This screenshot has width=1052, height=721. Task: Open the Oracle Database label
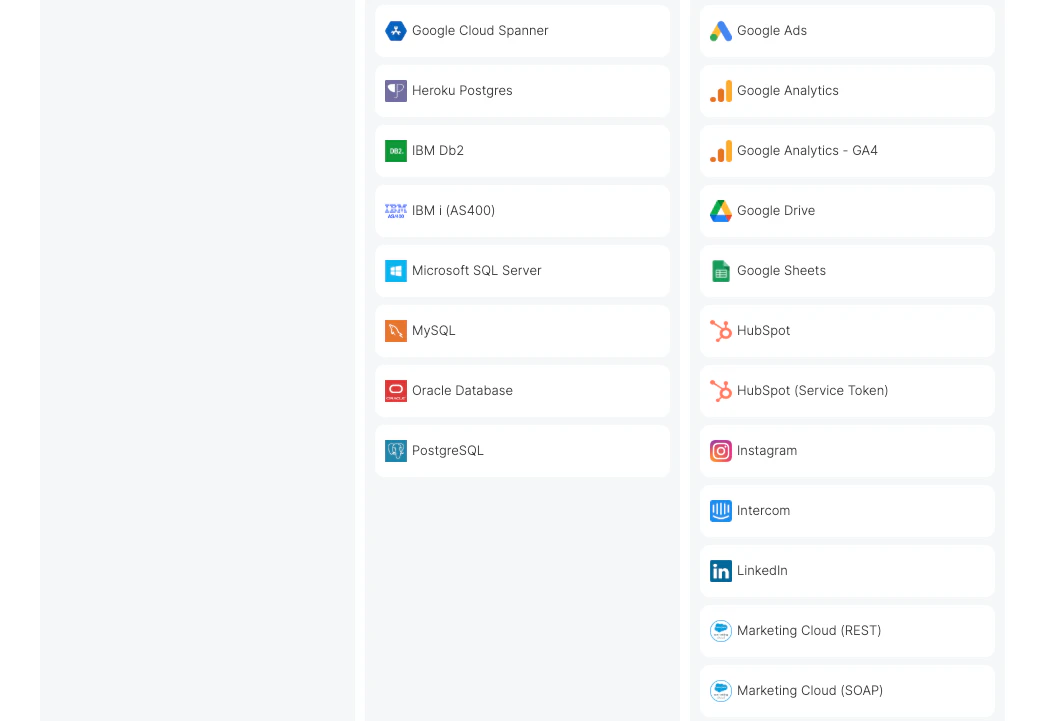462,391
